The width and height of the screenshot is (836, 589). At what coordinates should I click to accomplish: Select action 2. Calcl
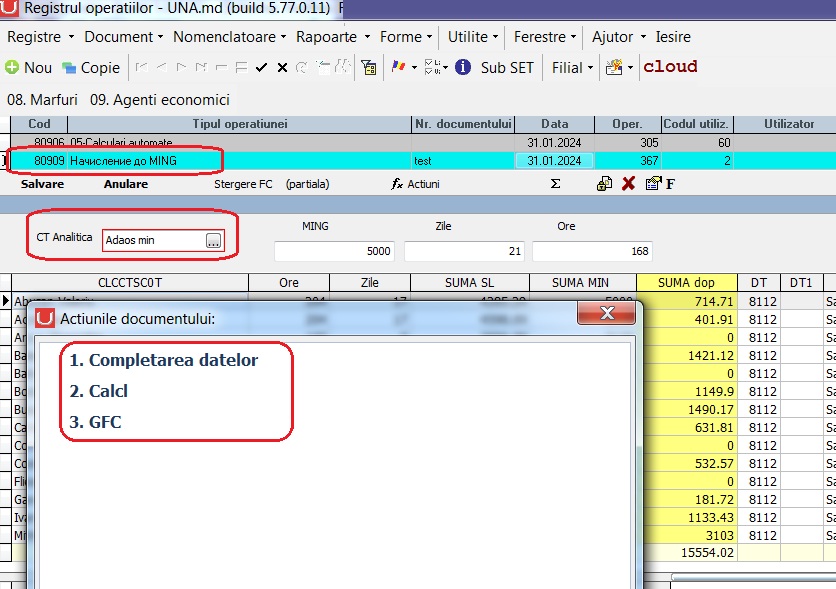(x=99, y=391)
